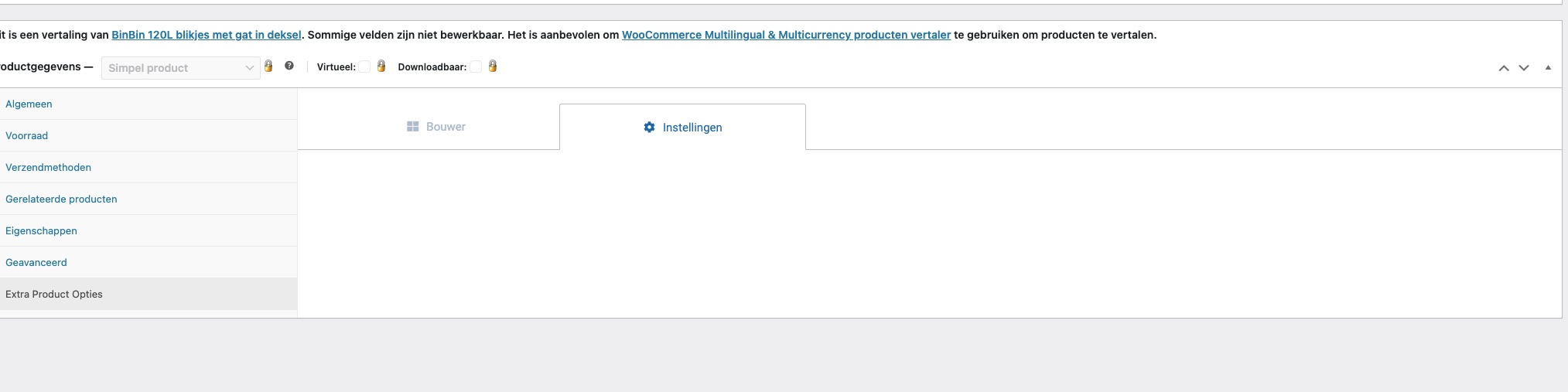
Task: Open WooCommerce Multilingual producten vertaler link
Action: [x=786, y=35]
